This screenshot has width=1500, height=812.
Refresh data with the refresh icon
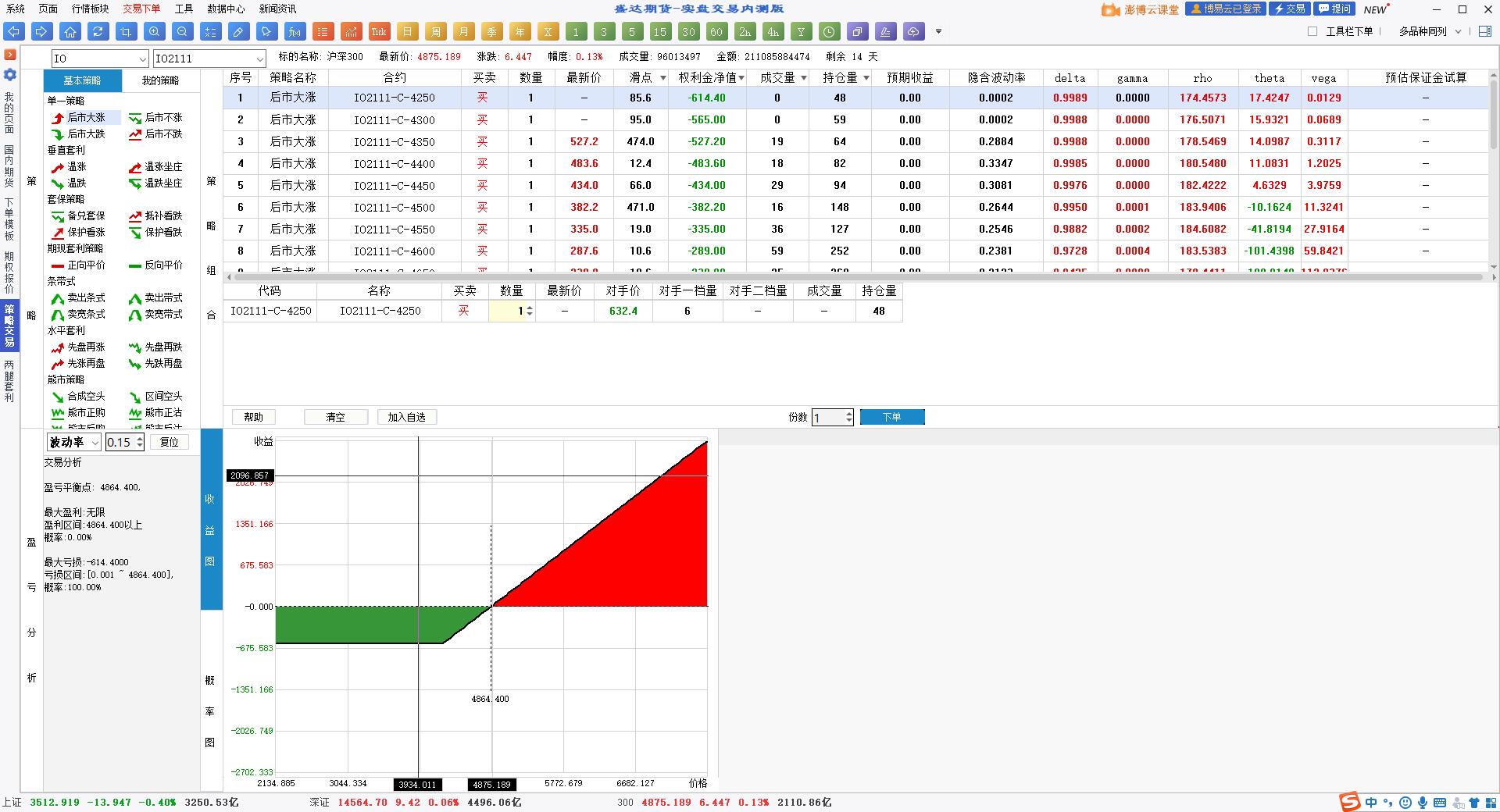pyautogui.click(x=98, y=32)
